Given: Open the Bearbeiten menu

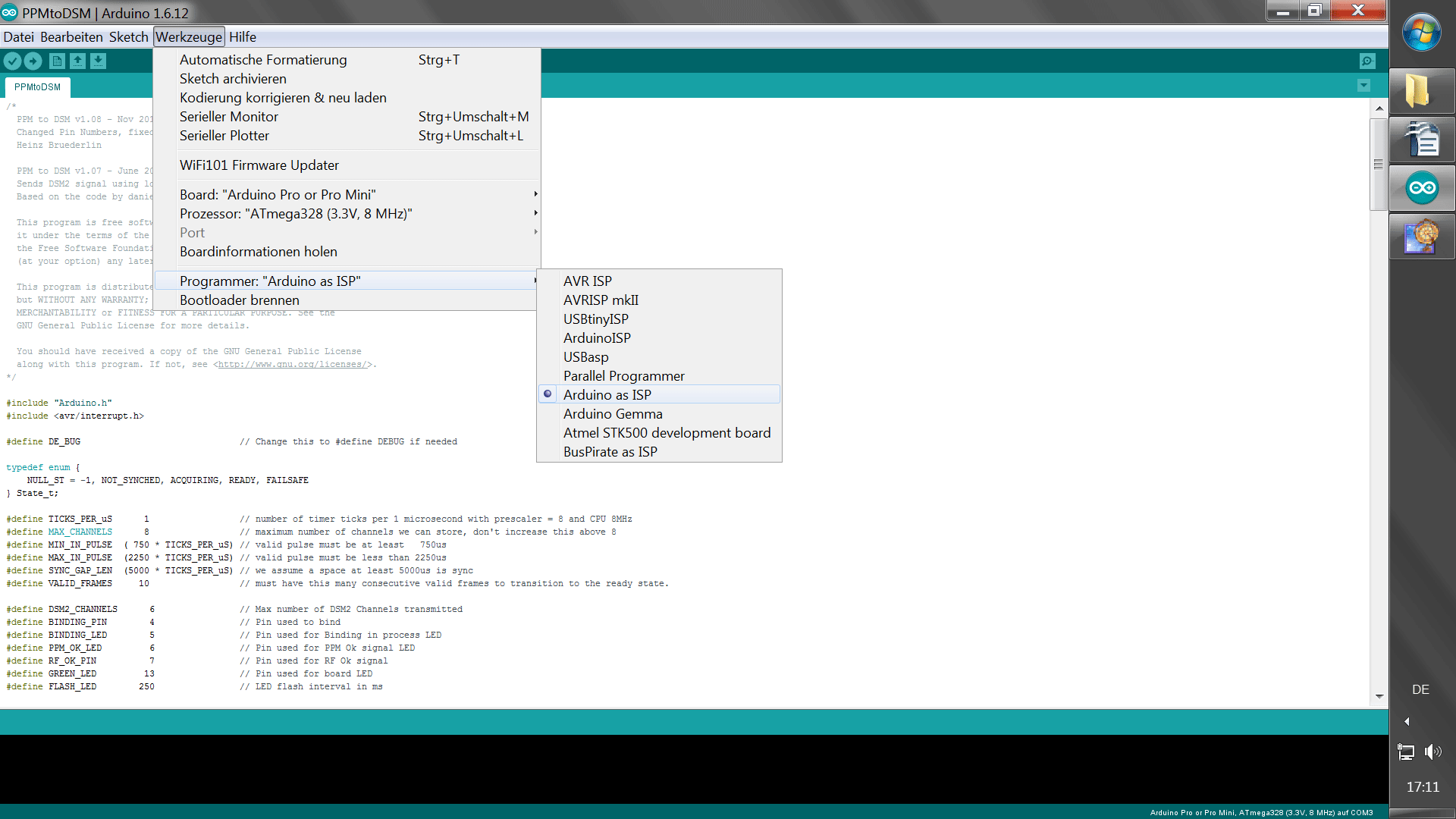Looking at the screenshot, I should click(71, 37).
